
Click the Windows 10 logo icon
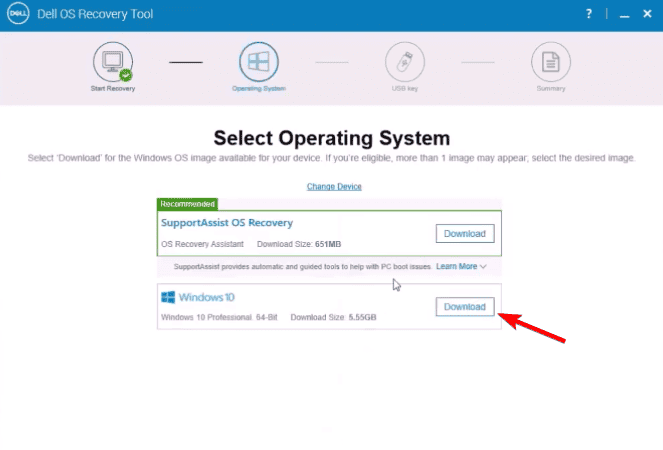click(x=168, y=297)
